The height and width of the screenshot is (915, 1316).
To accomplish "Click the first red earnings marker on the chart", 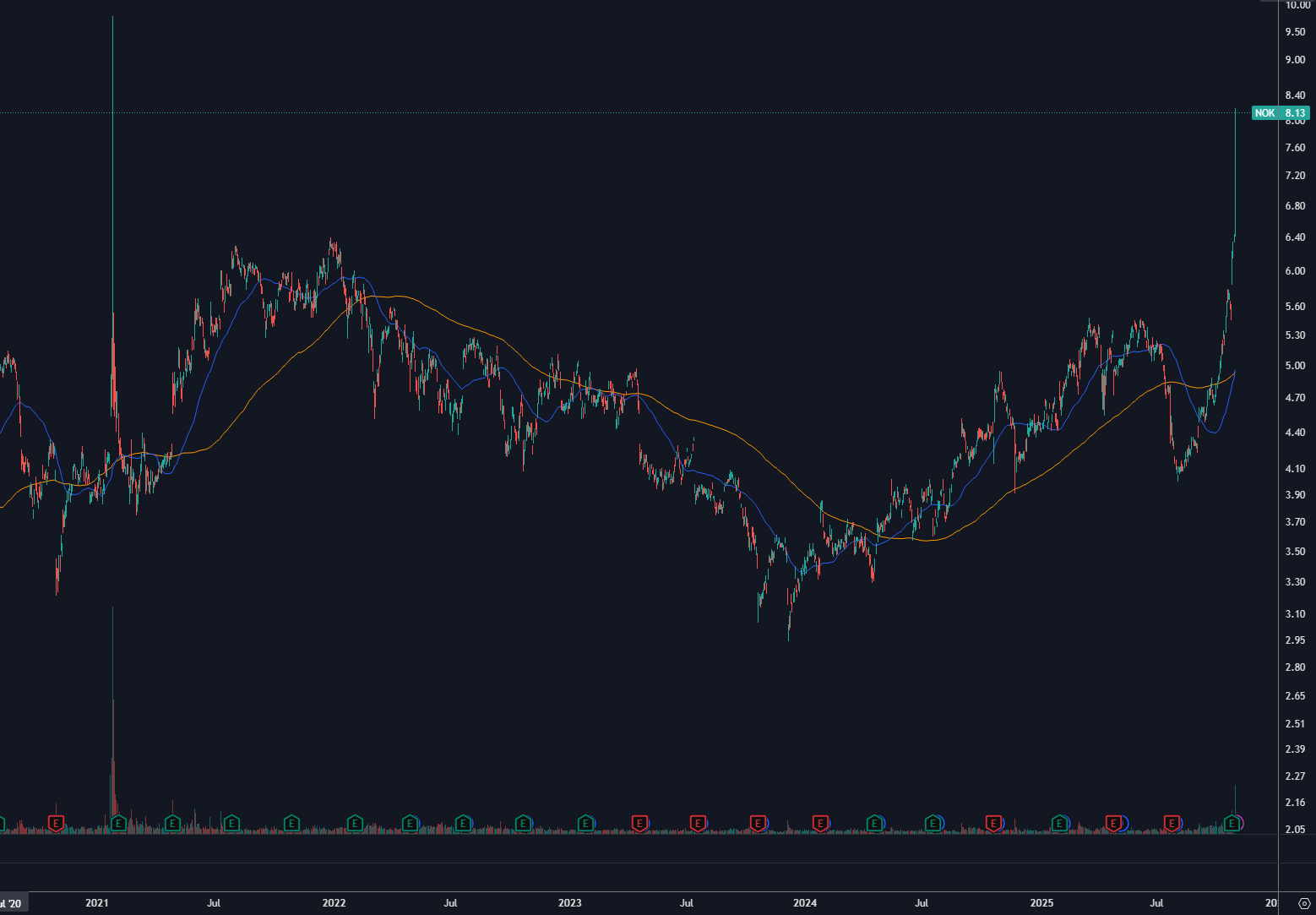I will (56, 822).
